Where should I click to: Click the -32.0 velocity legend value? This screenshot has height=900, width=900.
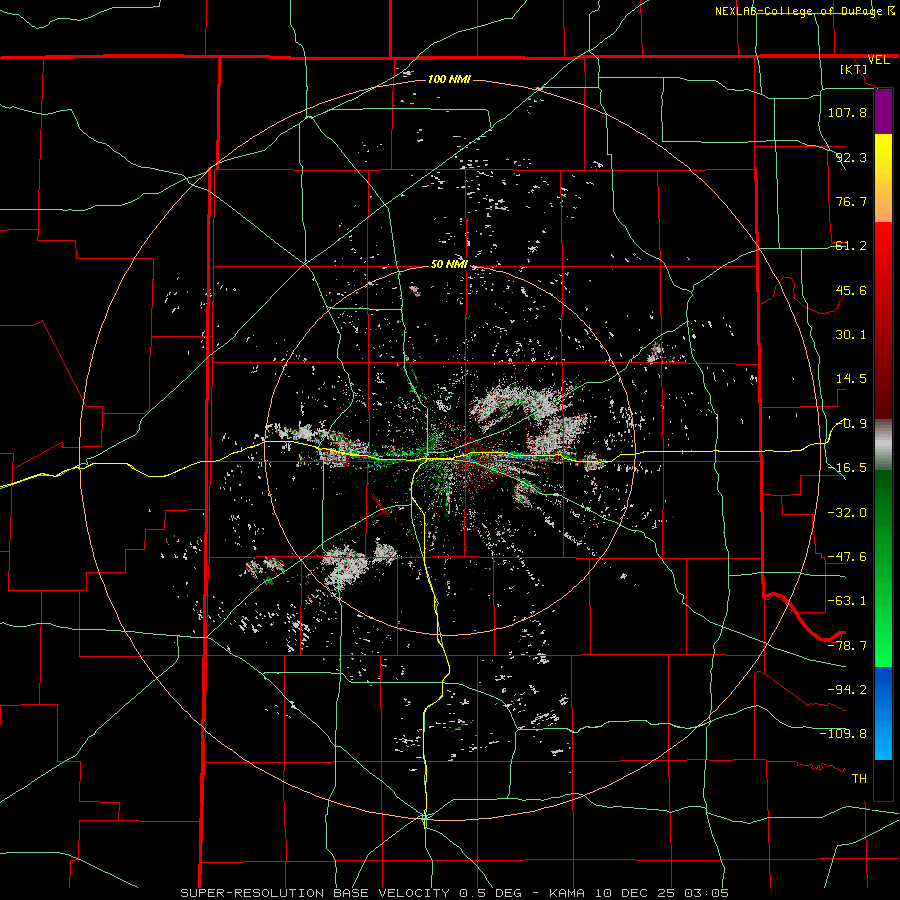coord(847,512)
